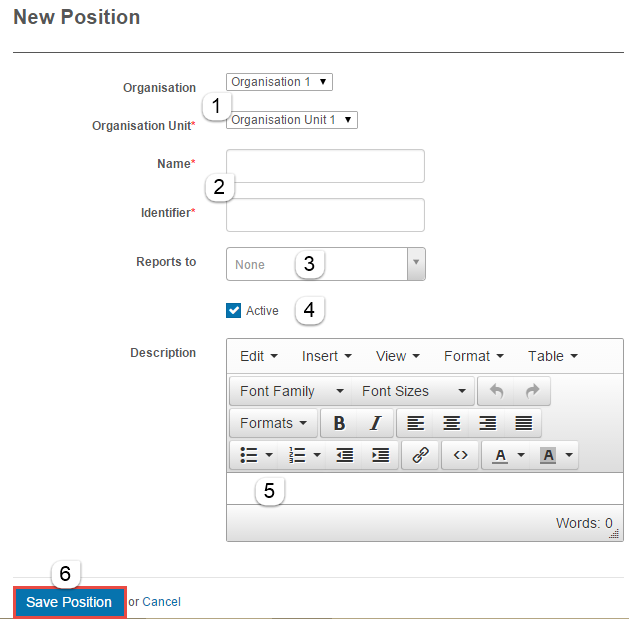Insert a bullet list
Image resolution: width=629 pixels, height=619 pixels.
click(249, 455)
